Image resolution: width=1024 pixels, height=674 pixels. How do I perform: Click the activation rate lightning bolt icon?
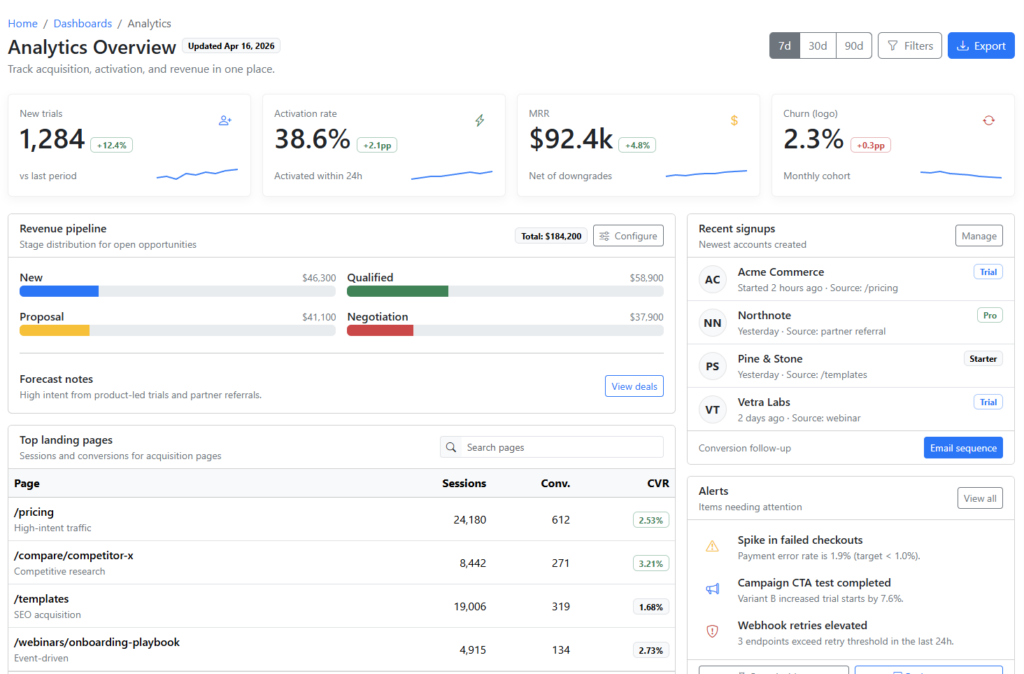click(479, 120)
